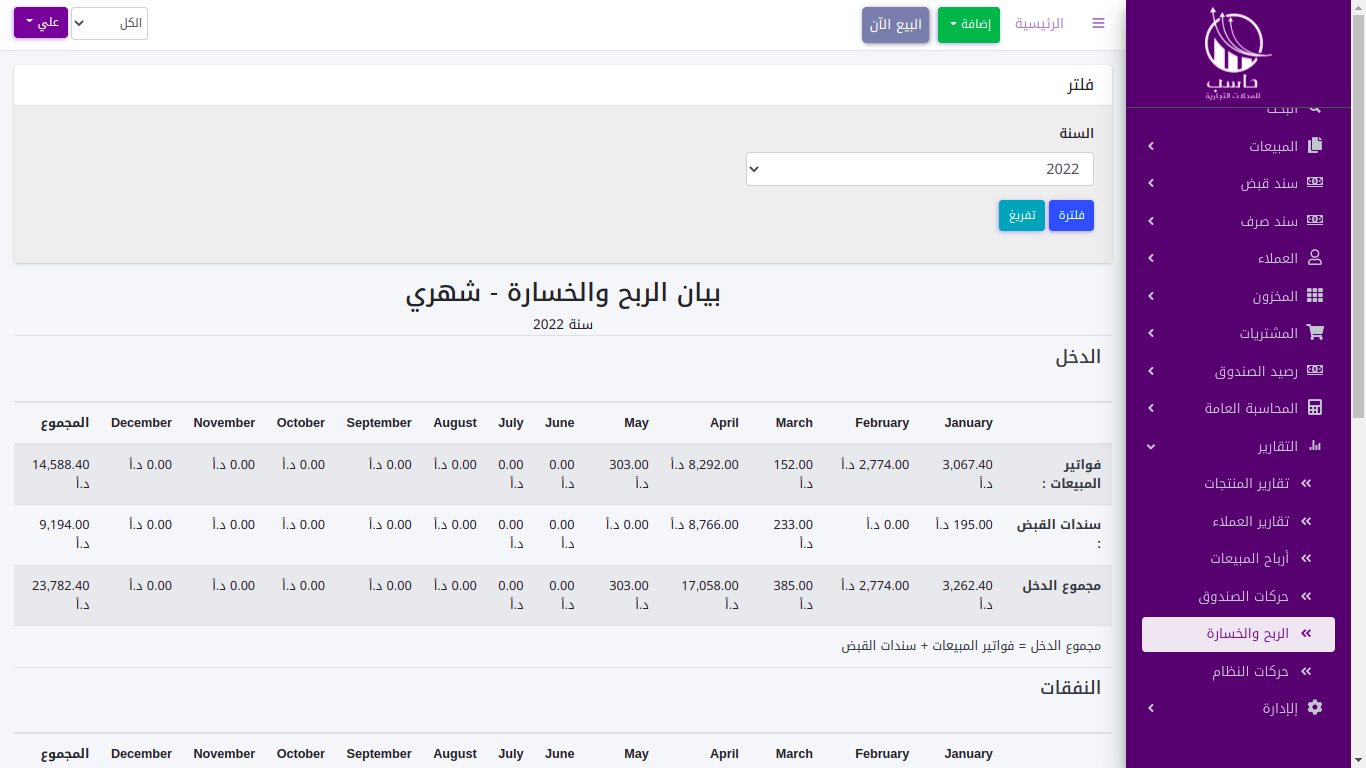Click the المشتريات shopping cart icon
Screen dimensions: 1366x768
(1315, 333)
